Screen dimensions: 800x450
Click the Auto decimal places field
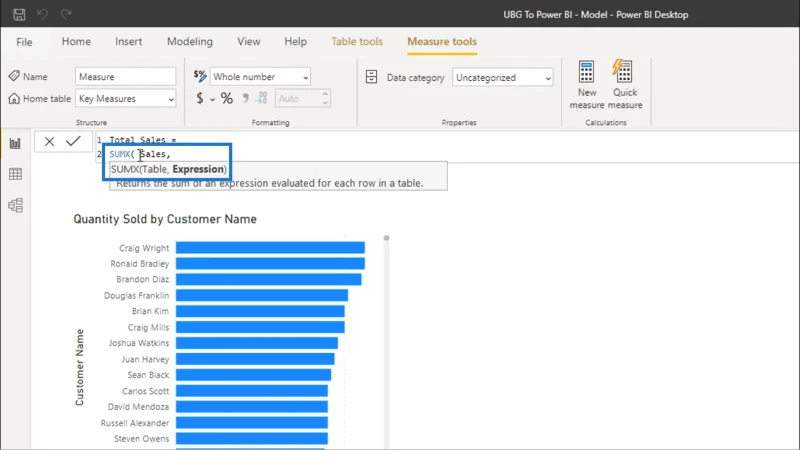click(x=297, y=98)
